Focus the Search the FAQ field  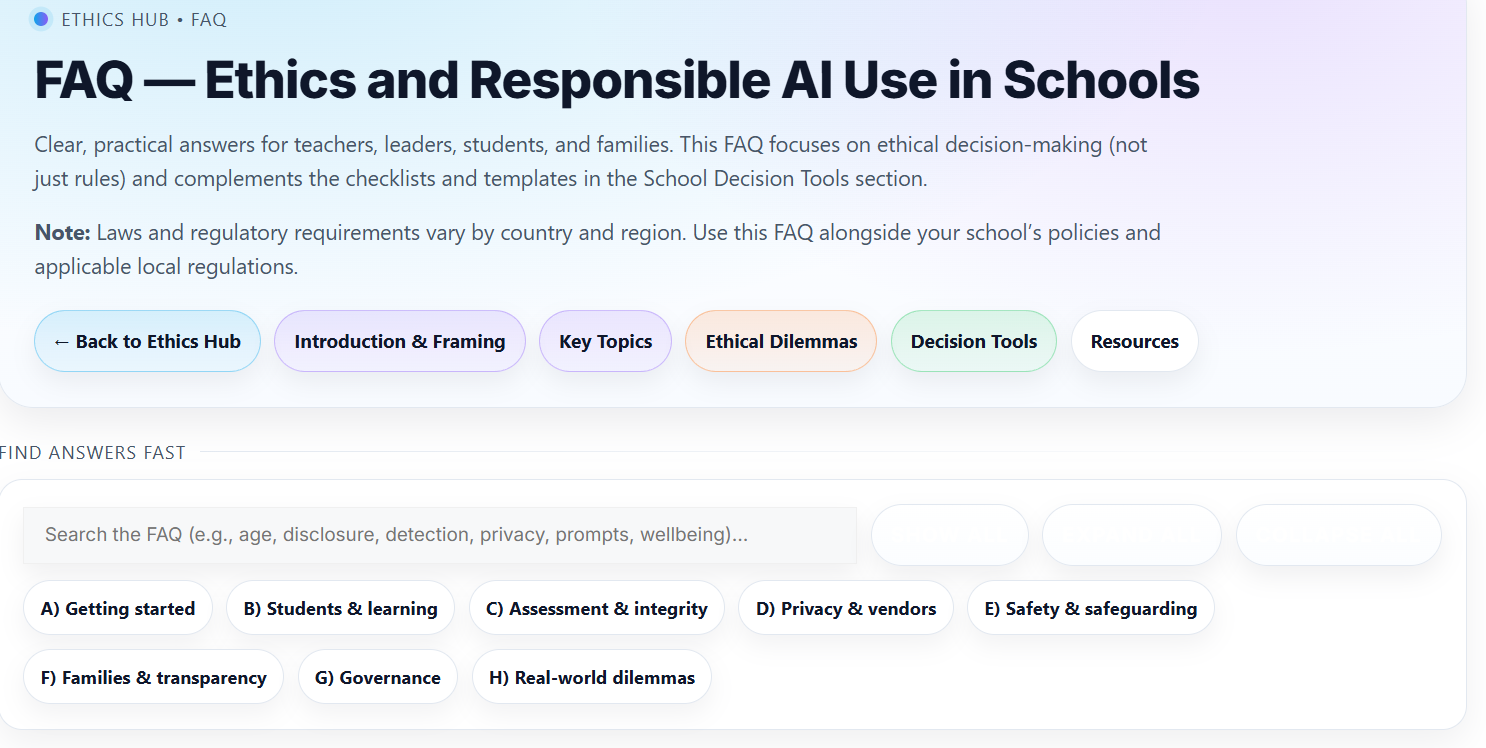click(x=439, y=535)
